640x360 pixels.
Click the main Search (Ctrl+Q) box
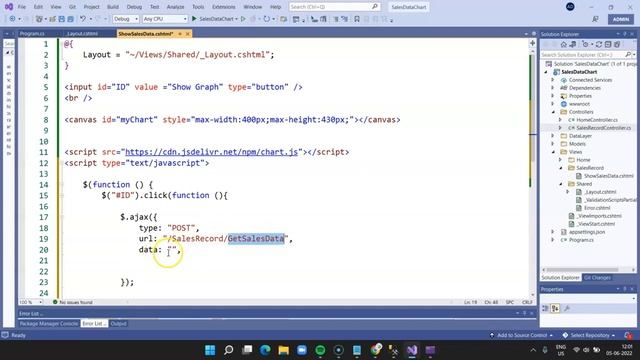334,7
